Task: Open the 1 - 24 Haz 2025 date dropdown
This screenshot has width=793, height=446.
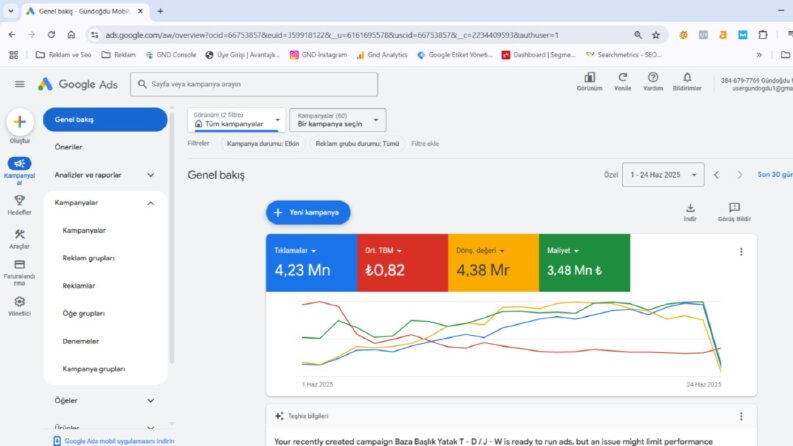Action: click(x=663, y=175)
